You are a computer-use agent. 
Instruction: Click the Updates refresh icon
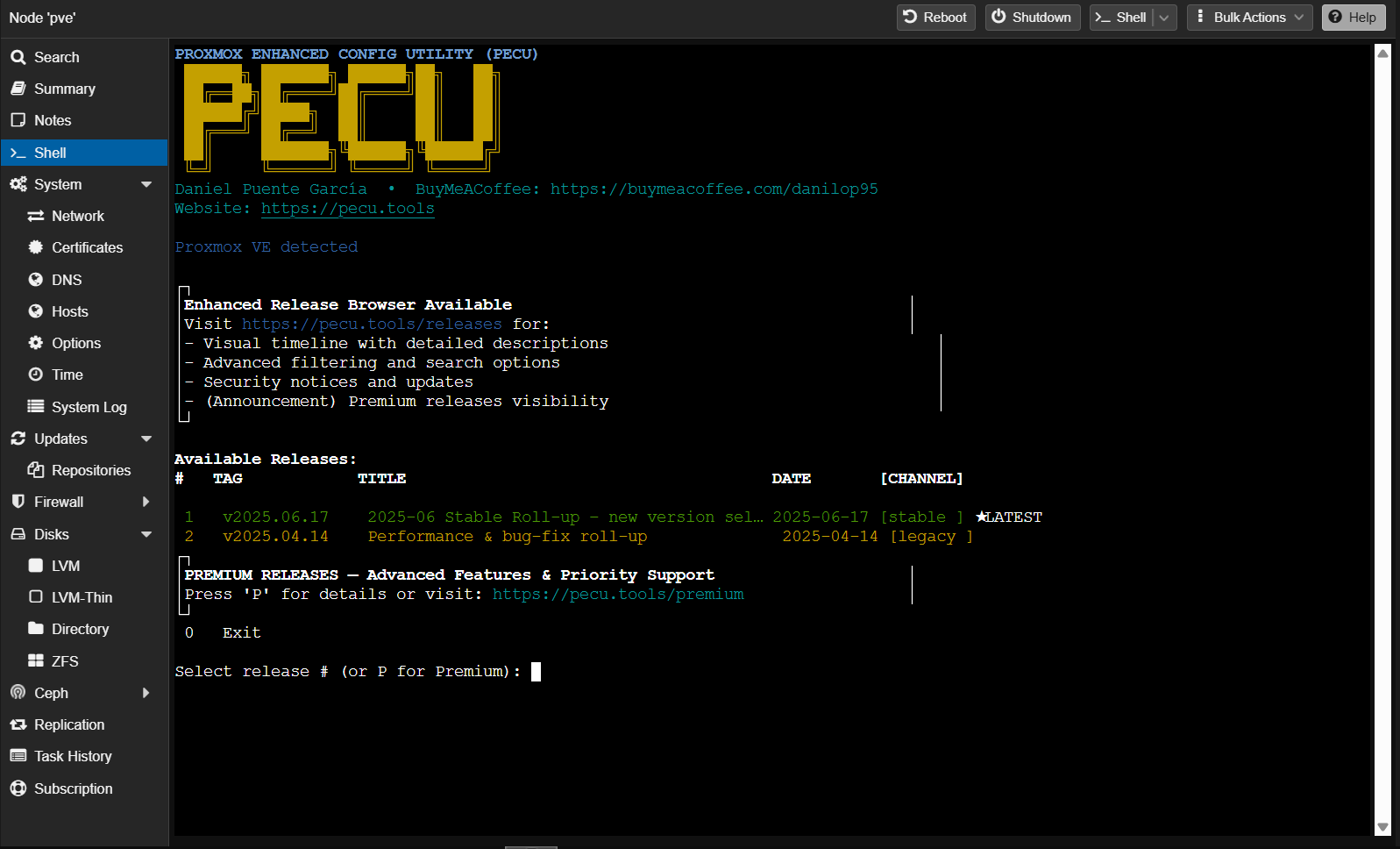click(x=18, y=439)
